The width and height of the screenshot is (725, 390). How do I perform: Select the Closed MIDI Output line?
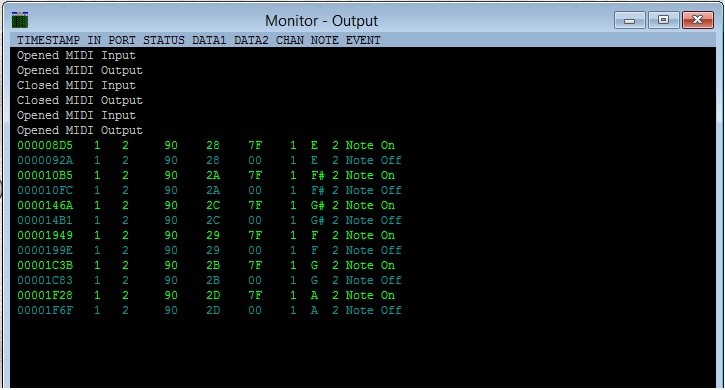(80, 100)
